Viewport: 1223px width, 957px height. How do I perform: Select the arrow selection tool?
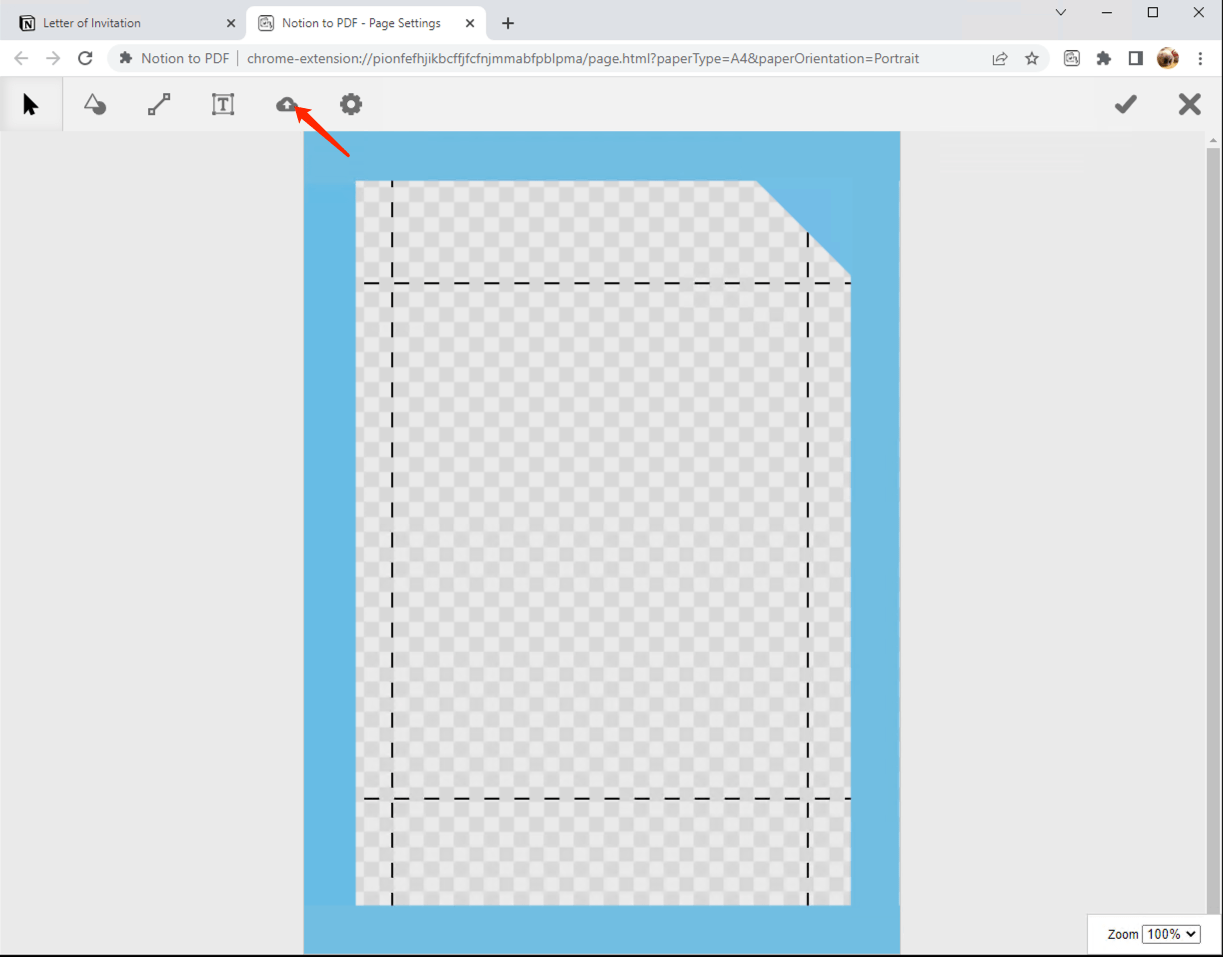(x=31, y=104)
